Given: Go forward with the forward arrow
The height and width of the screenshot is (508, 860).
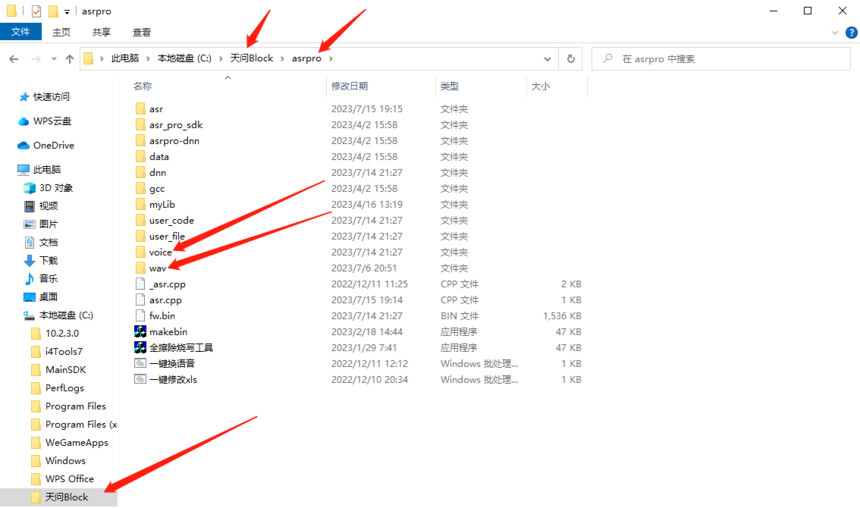Looking at the screenshot, I should (x=36, y=59).
